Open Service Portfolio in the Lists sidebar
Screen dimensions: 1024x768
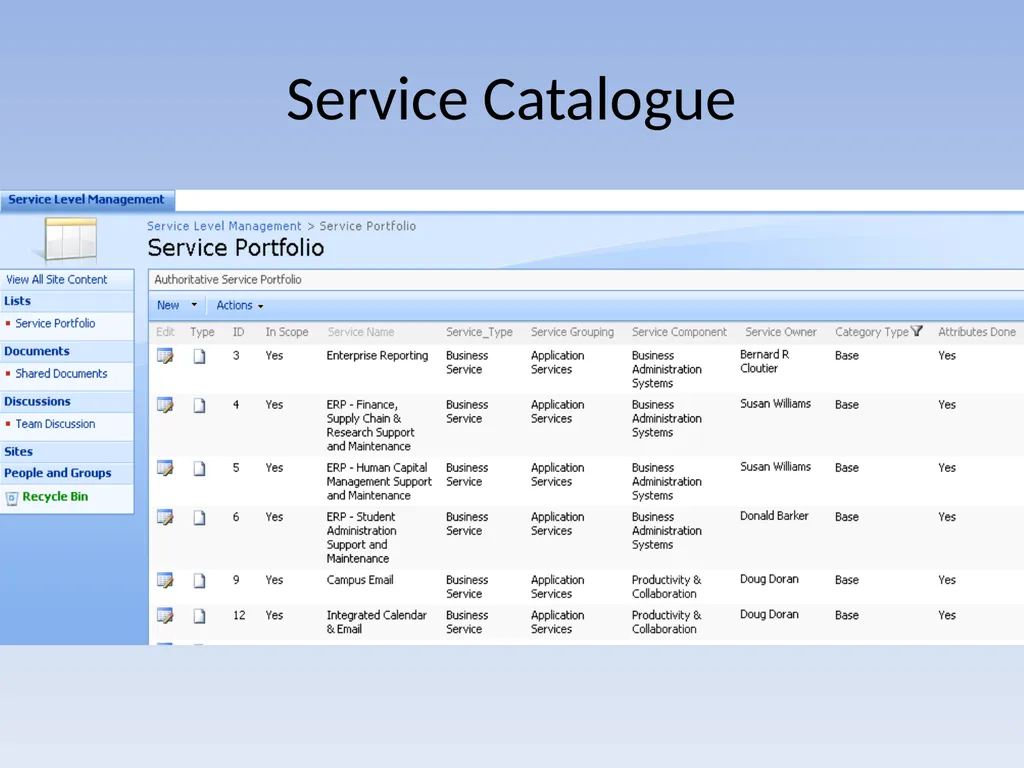56,323
